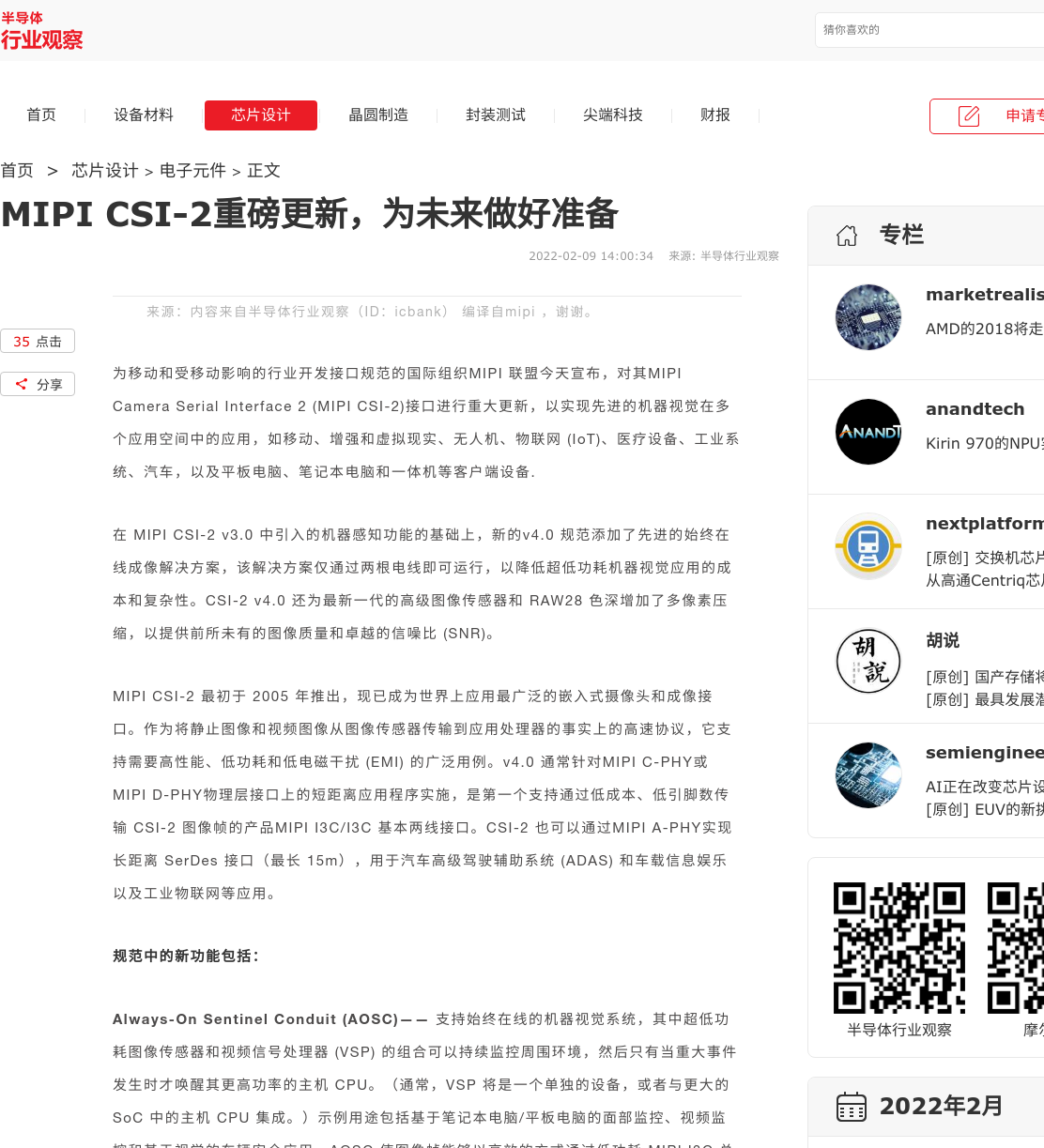Viewport: 1044px width, 1148px height.
Task: Click the date 2022-02-09 14:00:34
Action: pyautogui.click(x=591, y=256)
